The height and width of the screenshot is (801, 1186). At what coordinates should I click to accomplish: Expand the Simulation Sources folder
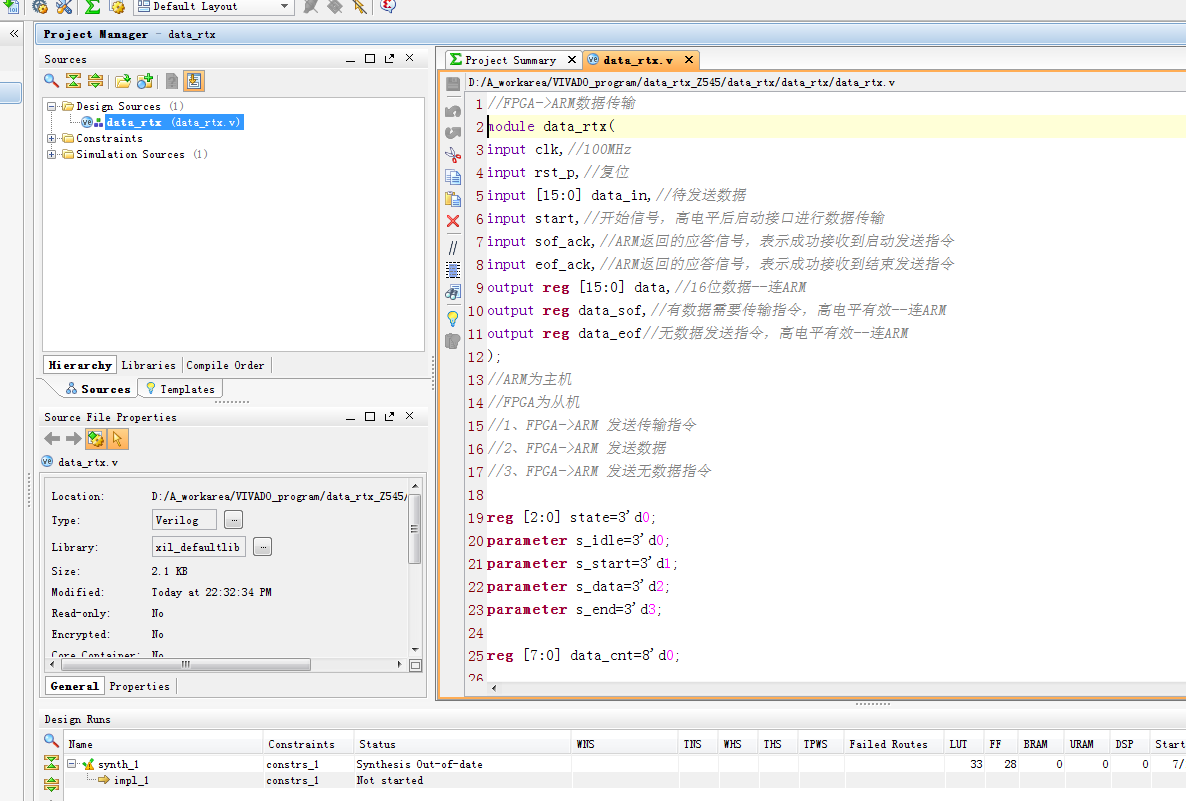click(52, 155)
